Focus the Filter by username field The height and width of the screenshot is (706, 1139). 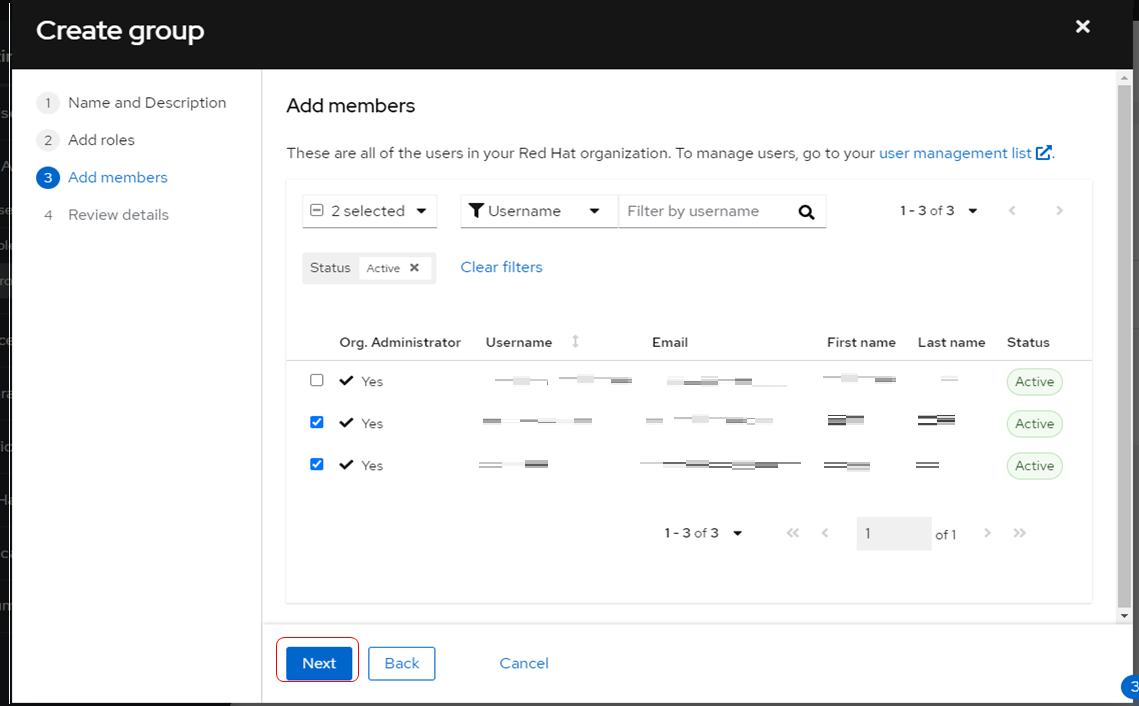click(x=705, y=211)
